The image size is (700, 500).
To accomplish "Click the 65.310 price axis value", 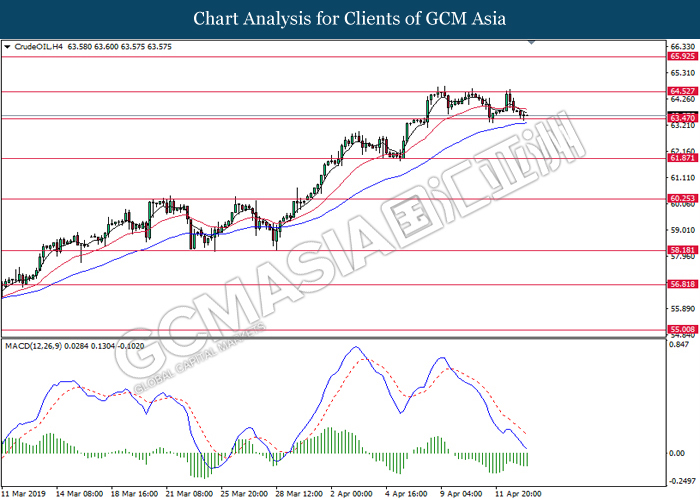I will click(x=683, y=73).
